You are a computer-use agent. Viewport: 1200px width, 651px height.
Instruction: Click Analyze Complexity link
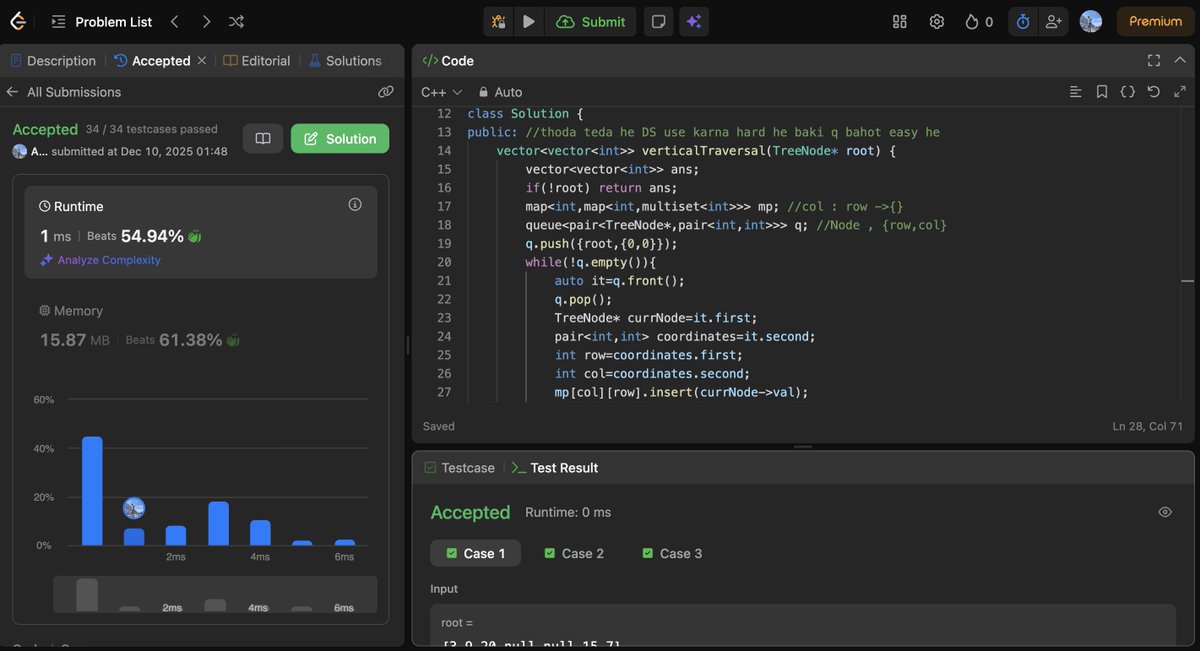(100, 260)
